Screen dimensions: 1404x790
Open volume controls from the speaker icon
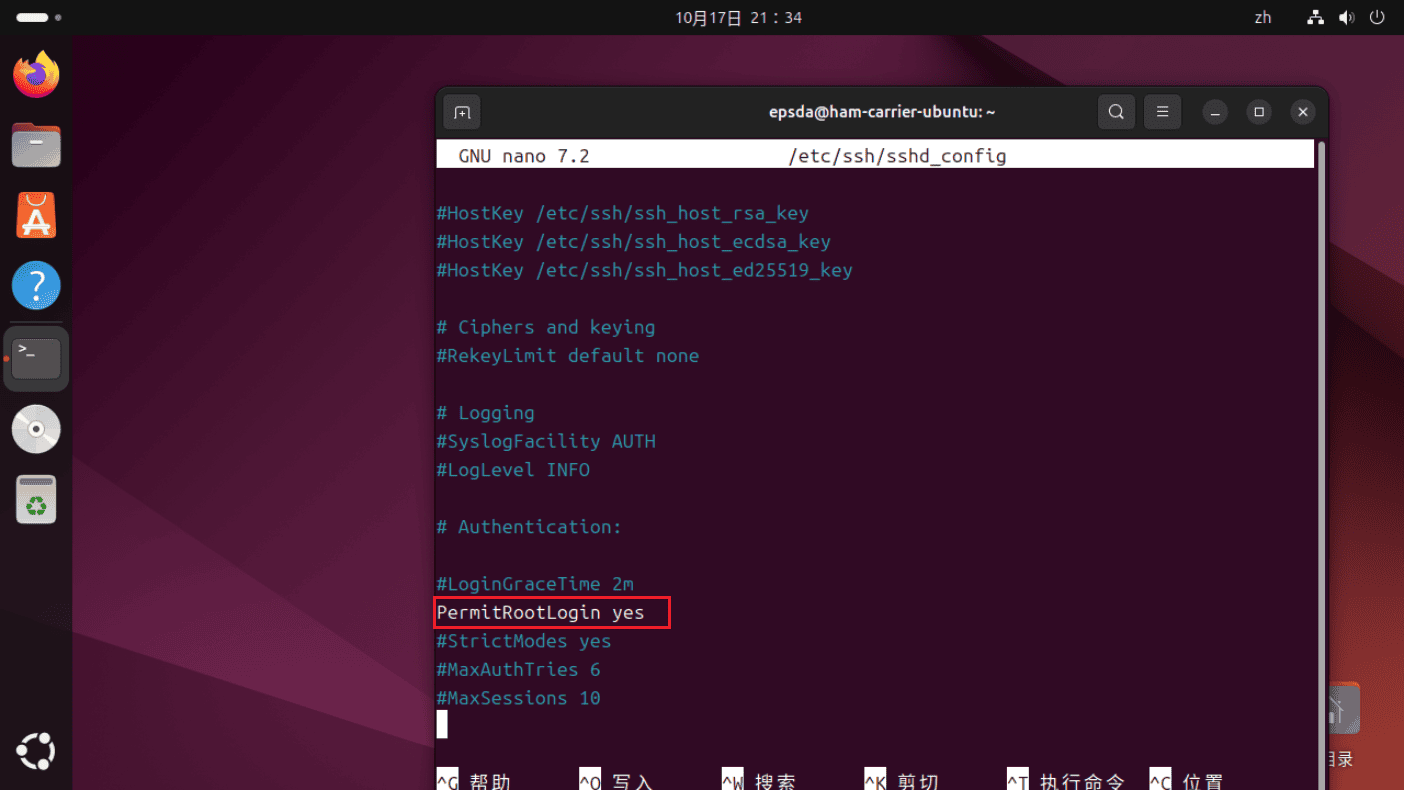point(1347,18)
